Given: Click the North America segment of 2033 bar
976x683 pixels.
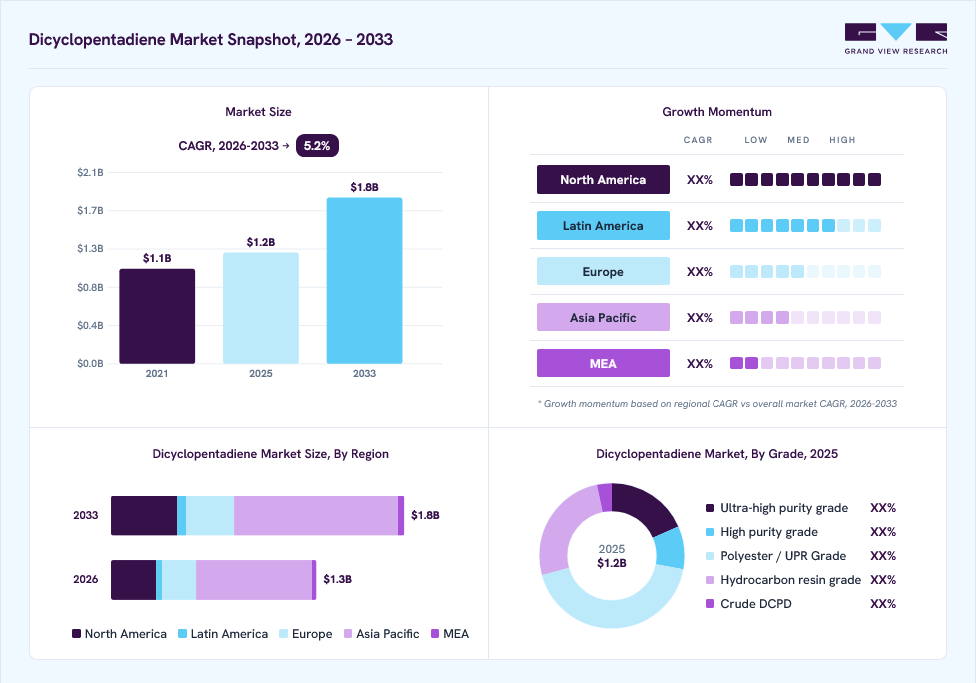Looking at the screenshot, I should click(144, 516).
